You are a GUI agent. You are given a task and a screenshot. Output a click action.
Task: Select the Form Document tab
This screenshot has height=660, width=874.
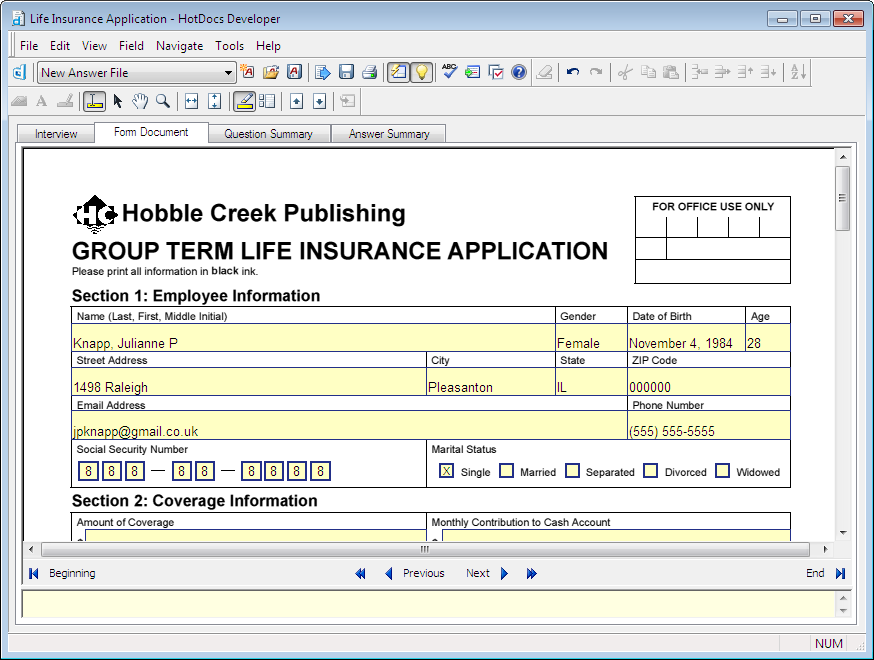pos(151,132)
